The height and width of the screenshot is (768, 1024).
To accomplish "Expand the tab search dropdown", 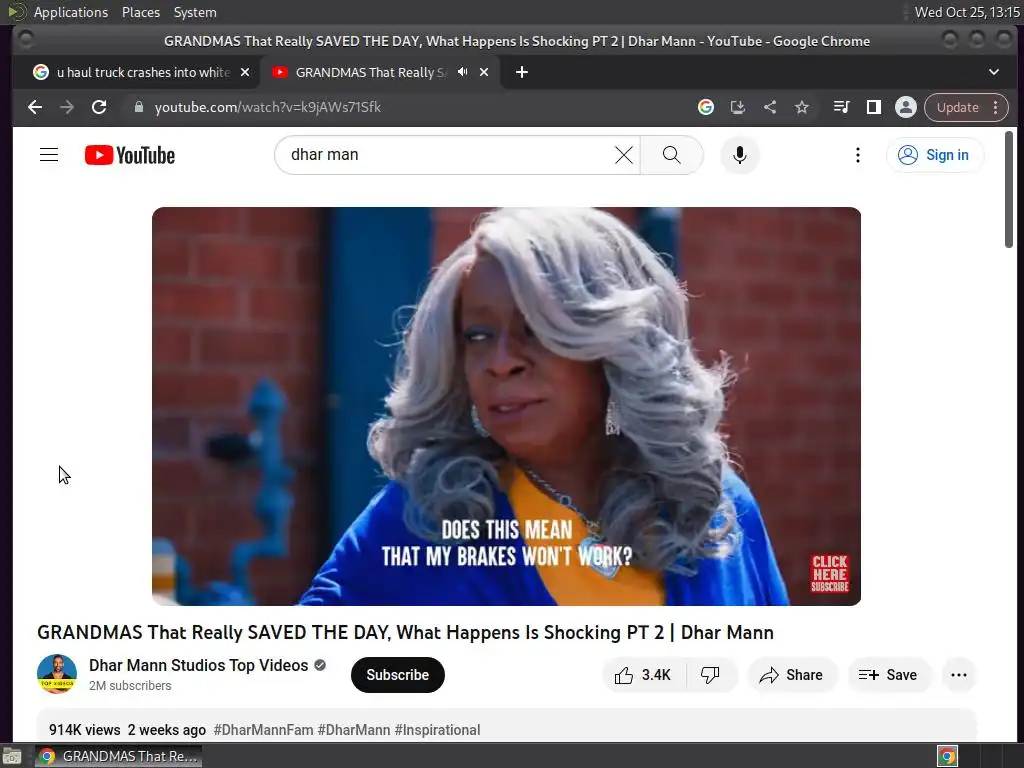I will [993, 72].
